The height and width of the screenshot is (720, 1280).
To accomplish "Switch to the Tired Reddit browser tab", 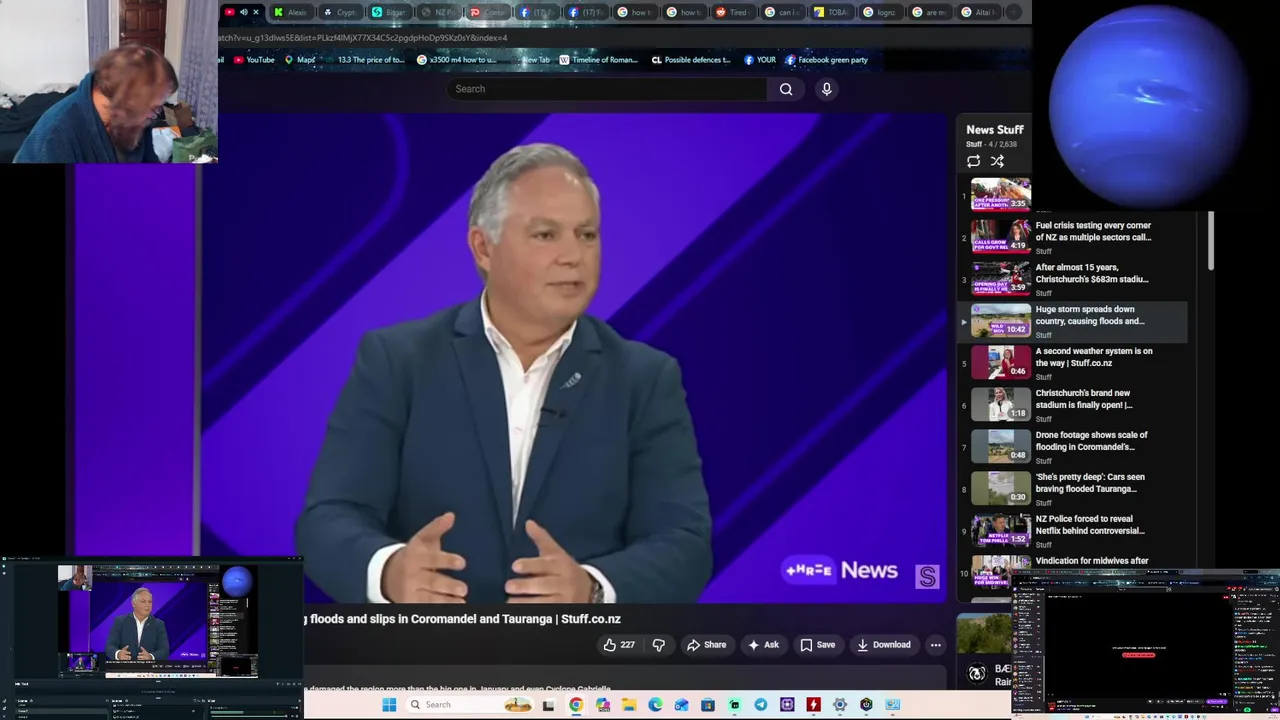I will pyautogui.click(x=732, y=12).
